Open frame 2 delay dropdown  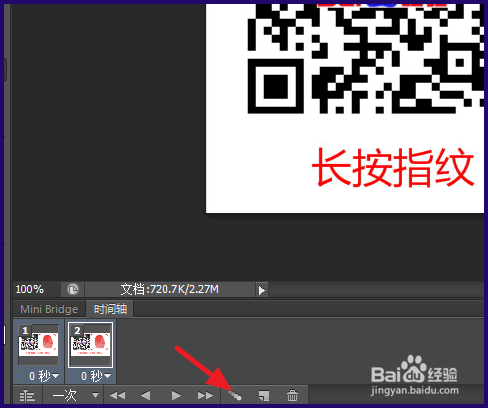(x=96, y=376)
